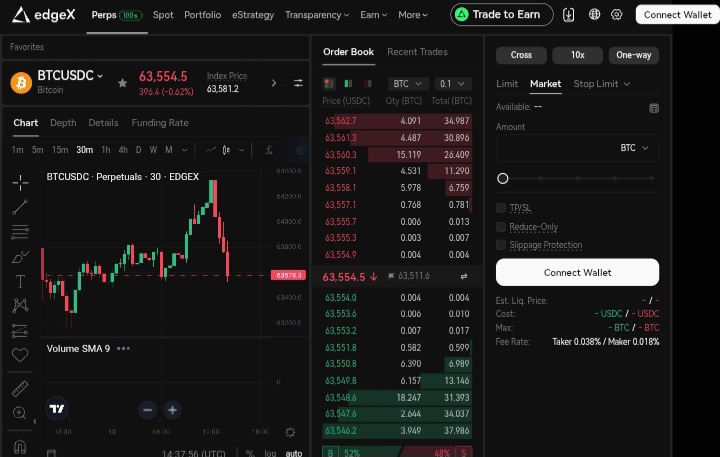Change the 10x leverage button
The width and height of the screenshot is (720, 457).
click(578, 55)
